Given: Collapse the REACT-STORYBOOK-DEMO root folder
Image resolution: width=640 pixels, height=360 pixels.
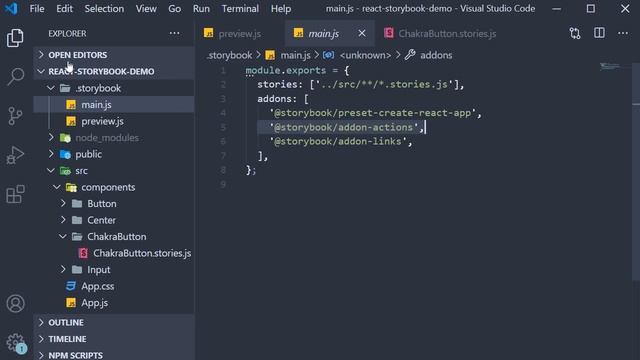Looking at the screenshot, I should [114, 71].
